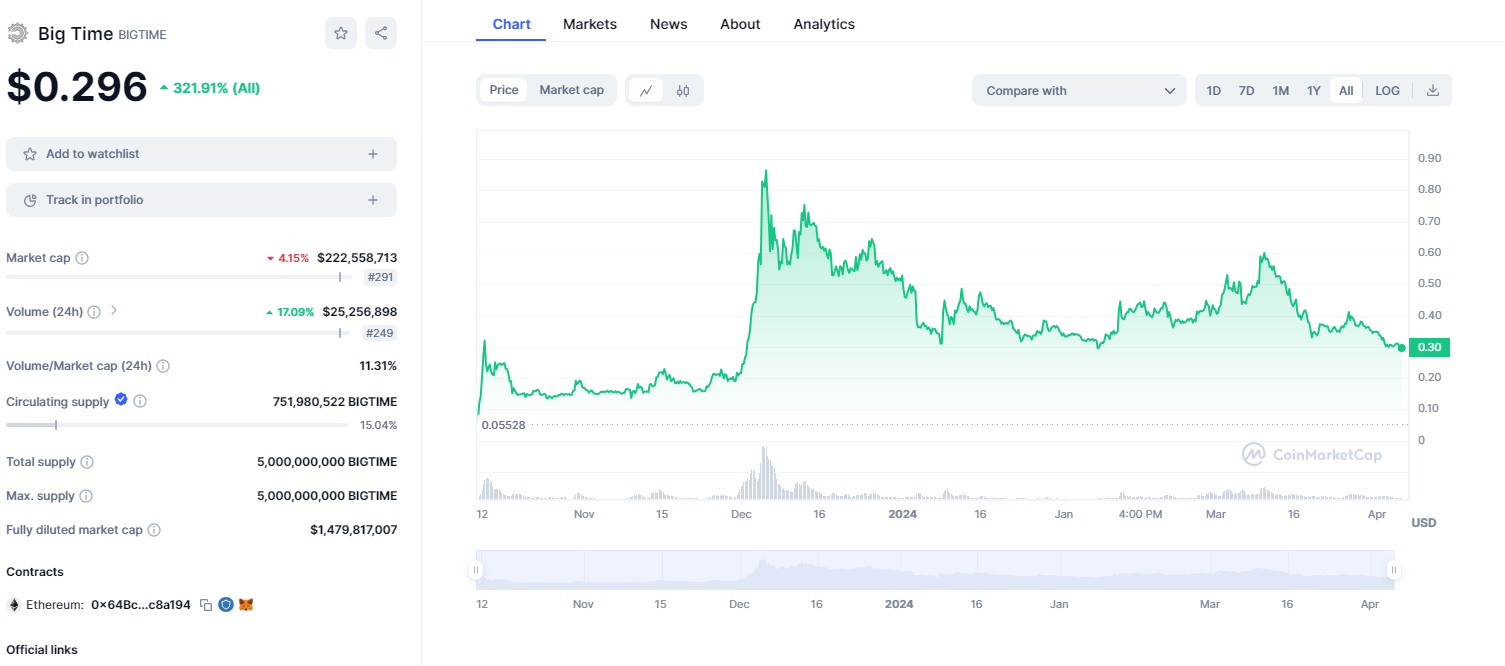Show Max. supply info icon
The image size is (1505, 666).
click(86, 496)
